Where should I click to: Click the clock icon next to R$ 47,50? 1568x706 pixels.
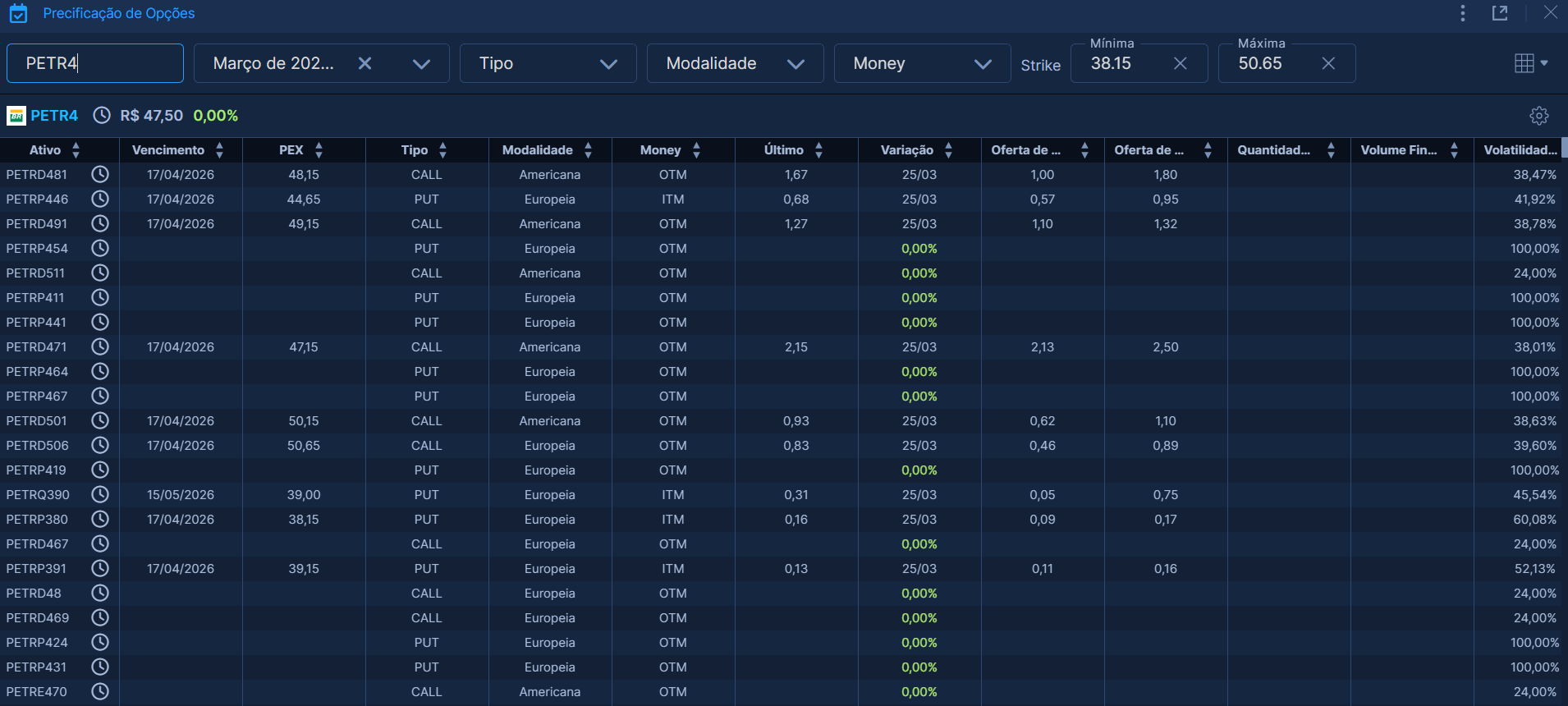click(x=102, y=116)
